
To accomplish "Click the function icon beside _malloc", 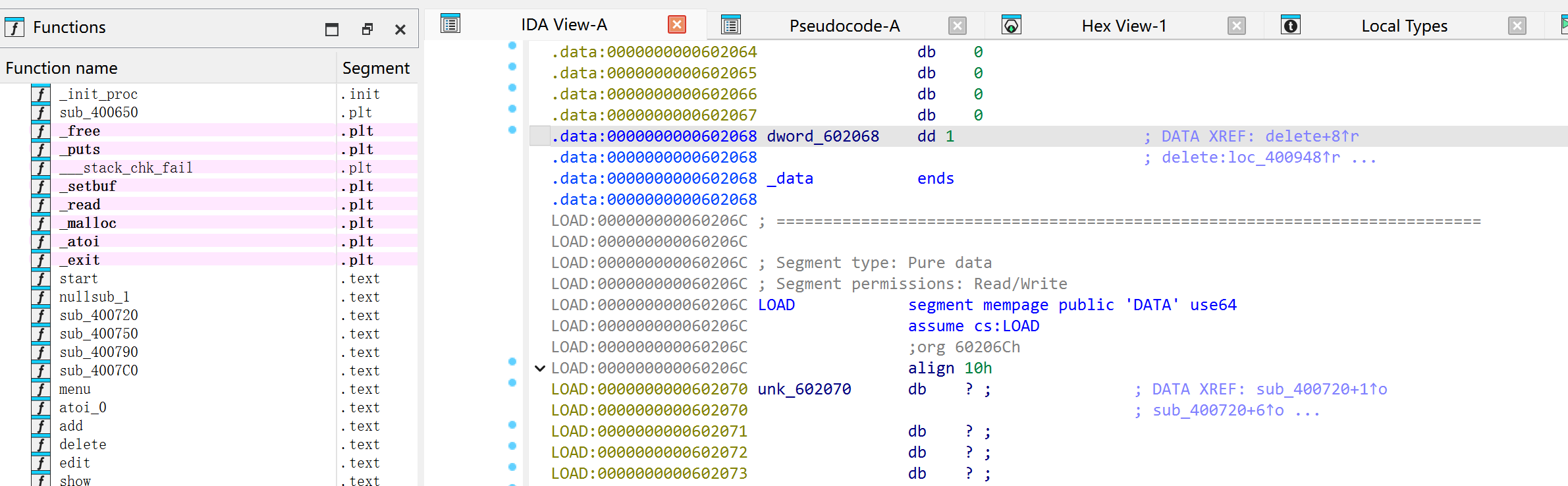I will pos(41,223).
